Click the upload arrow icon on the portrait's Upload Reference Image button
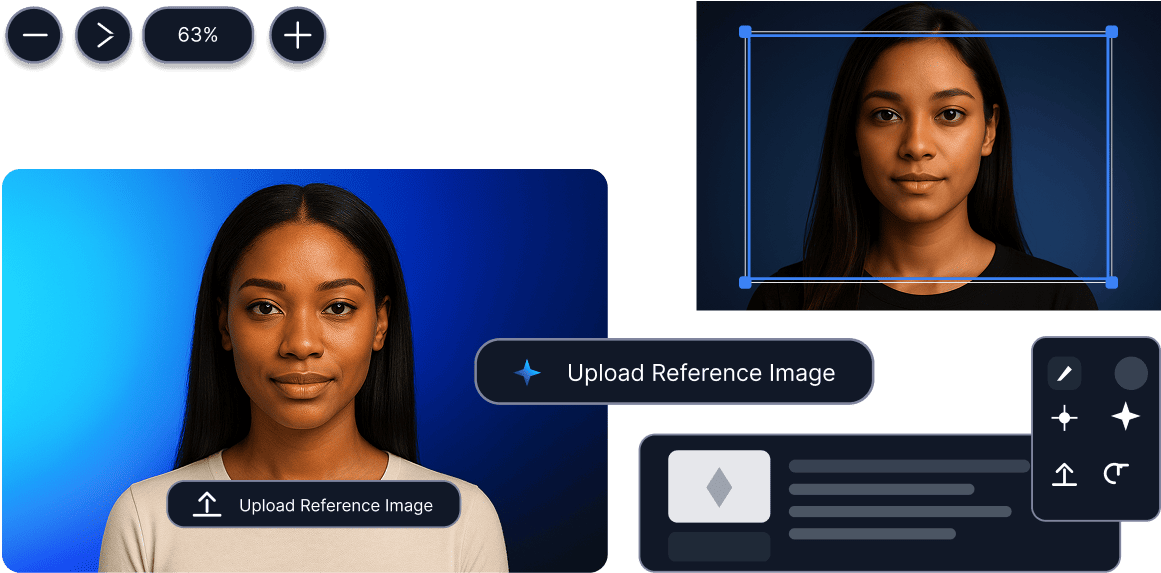The height and width of the screenshot is (573, 1161). [x=206, y=505]
